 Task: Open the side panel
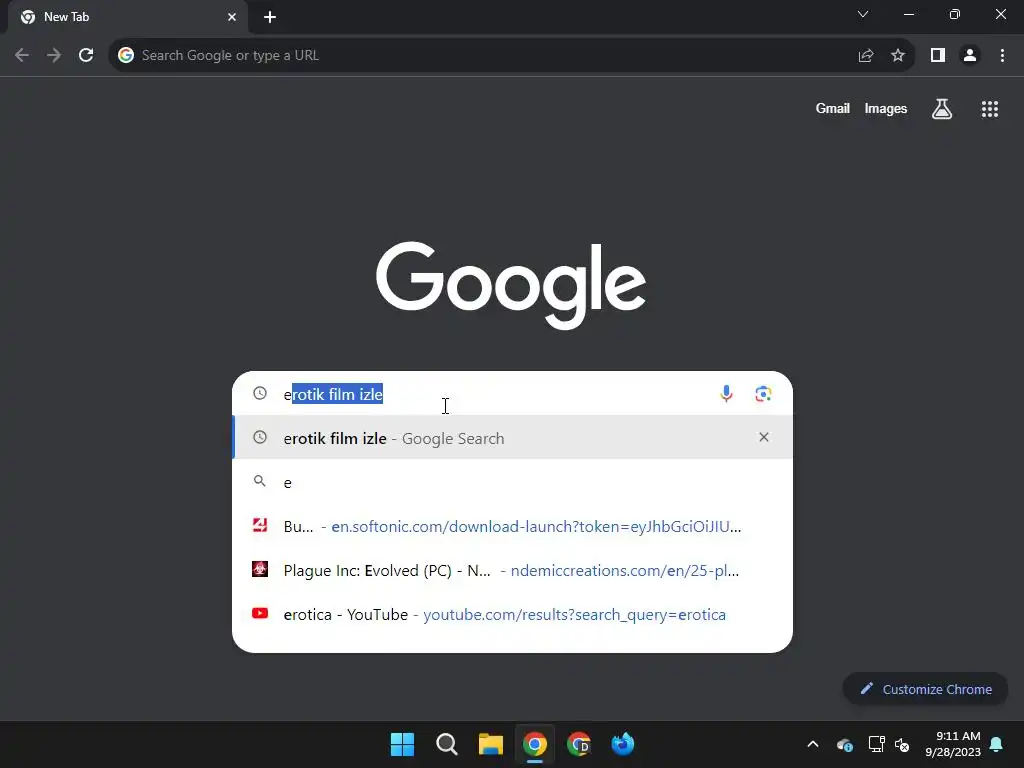click(938, 56)
